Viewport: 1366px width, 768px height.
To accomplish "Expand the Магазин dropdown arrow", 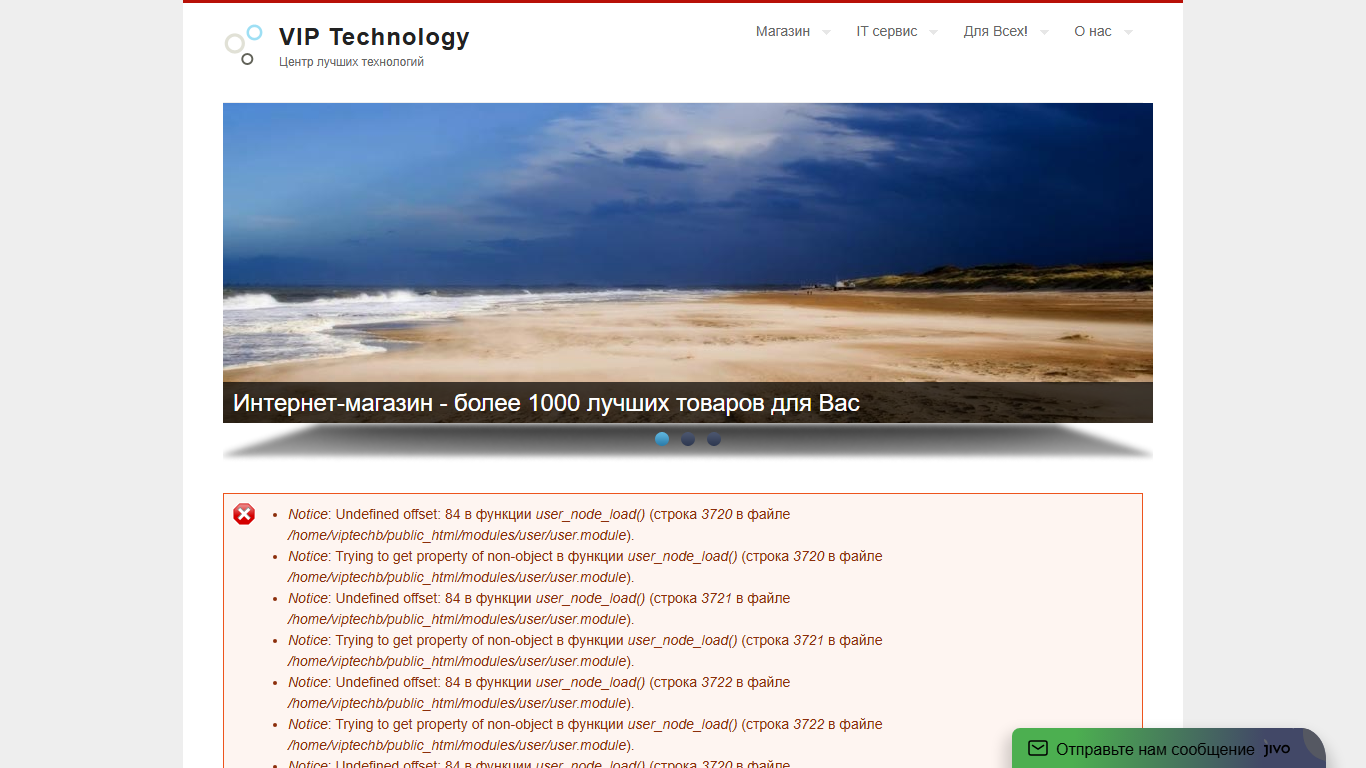I will (x=826, y=32).
